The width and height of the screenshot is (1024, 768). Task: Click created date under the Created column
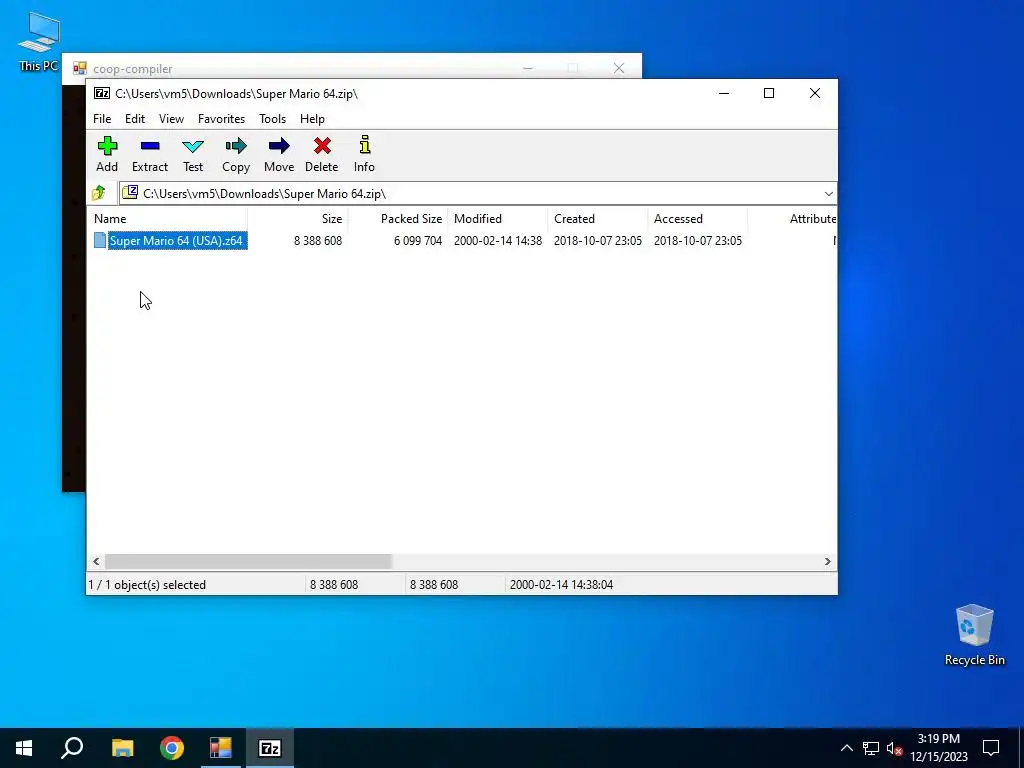tap(598, 240)
